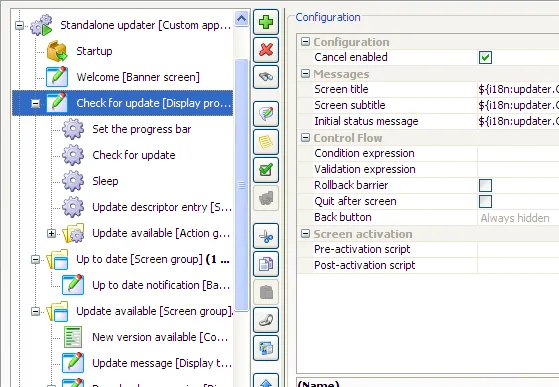Click the Screen title value field
This screenshot has width=559, height=387.
pos(518,89)
